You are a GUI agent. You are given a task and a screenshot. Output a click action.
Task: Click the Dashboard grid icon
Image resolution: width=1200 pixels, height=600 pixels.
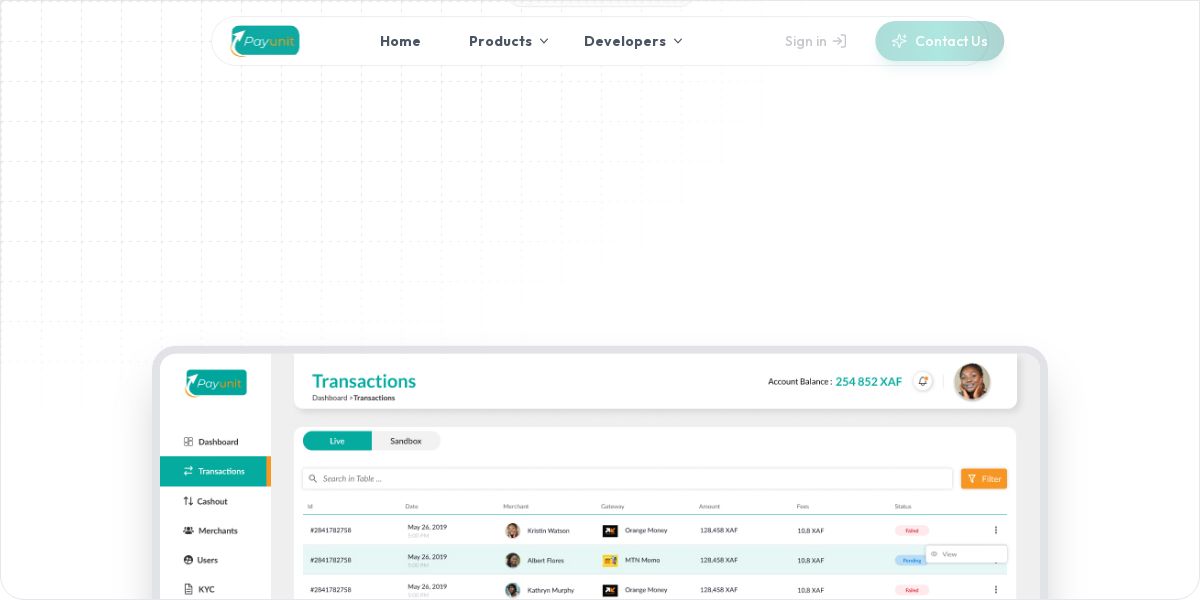point(188,441)
